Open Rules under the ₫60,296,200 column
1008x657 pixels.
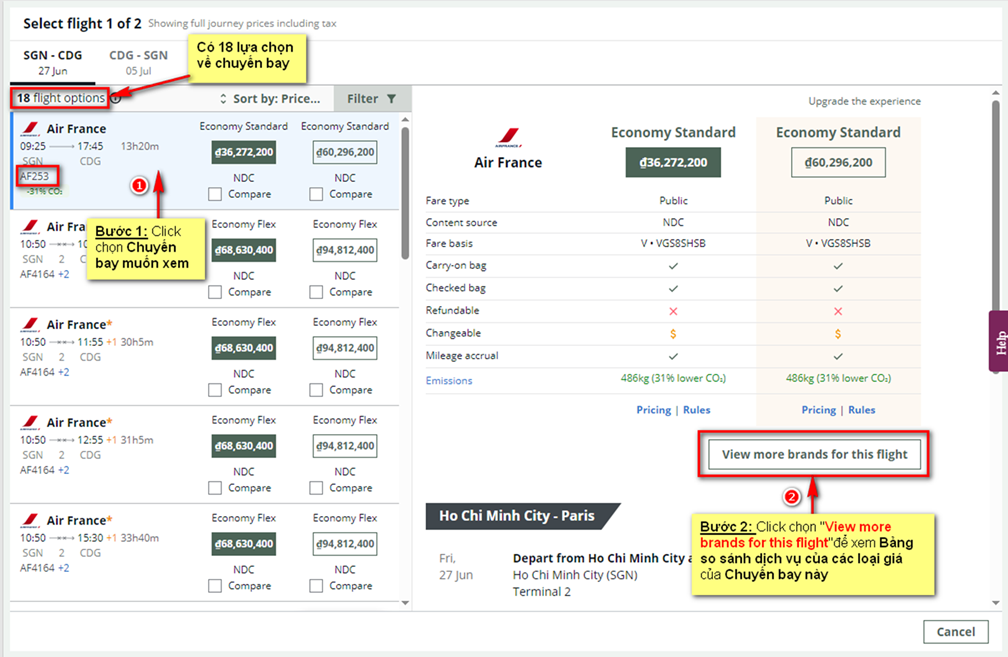[x=861, y=410]
